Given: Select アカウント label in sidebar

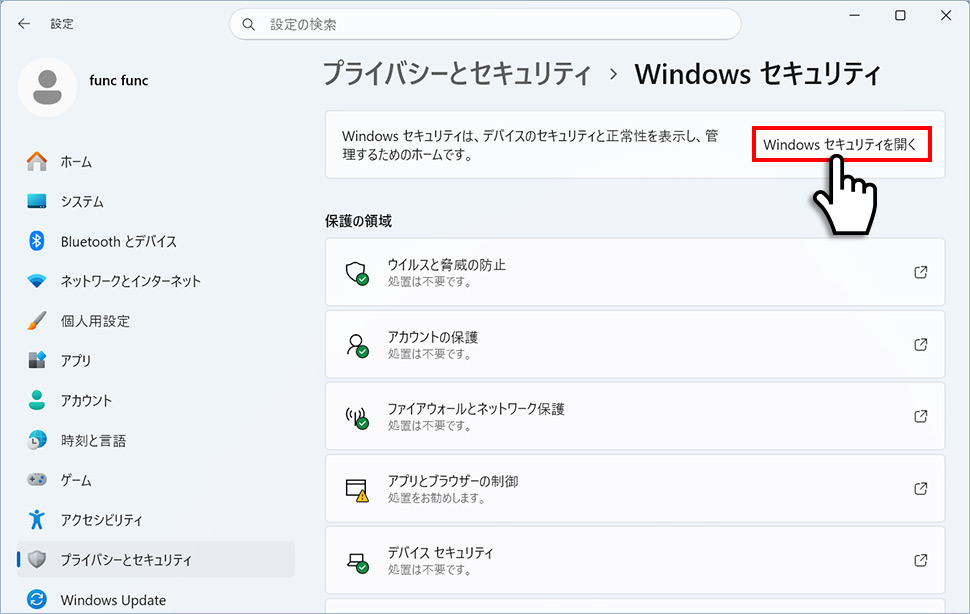Looking at the screenshot, I should (86, 400).
